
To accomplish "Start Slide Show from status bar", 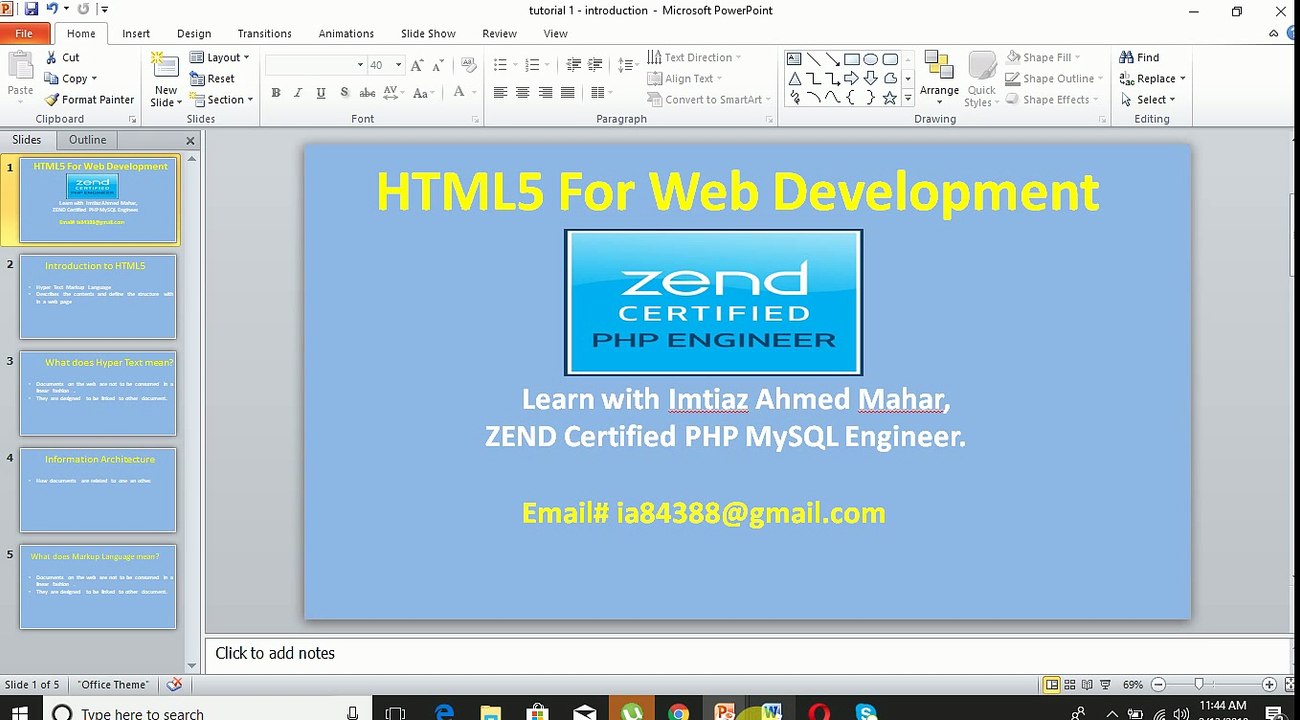I will point(1105,685).
